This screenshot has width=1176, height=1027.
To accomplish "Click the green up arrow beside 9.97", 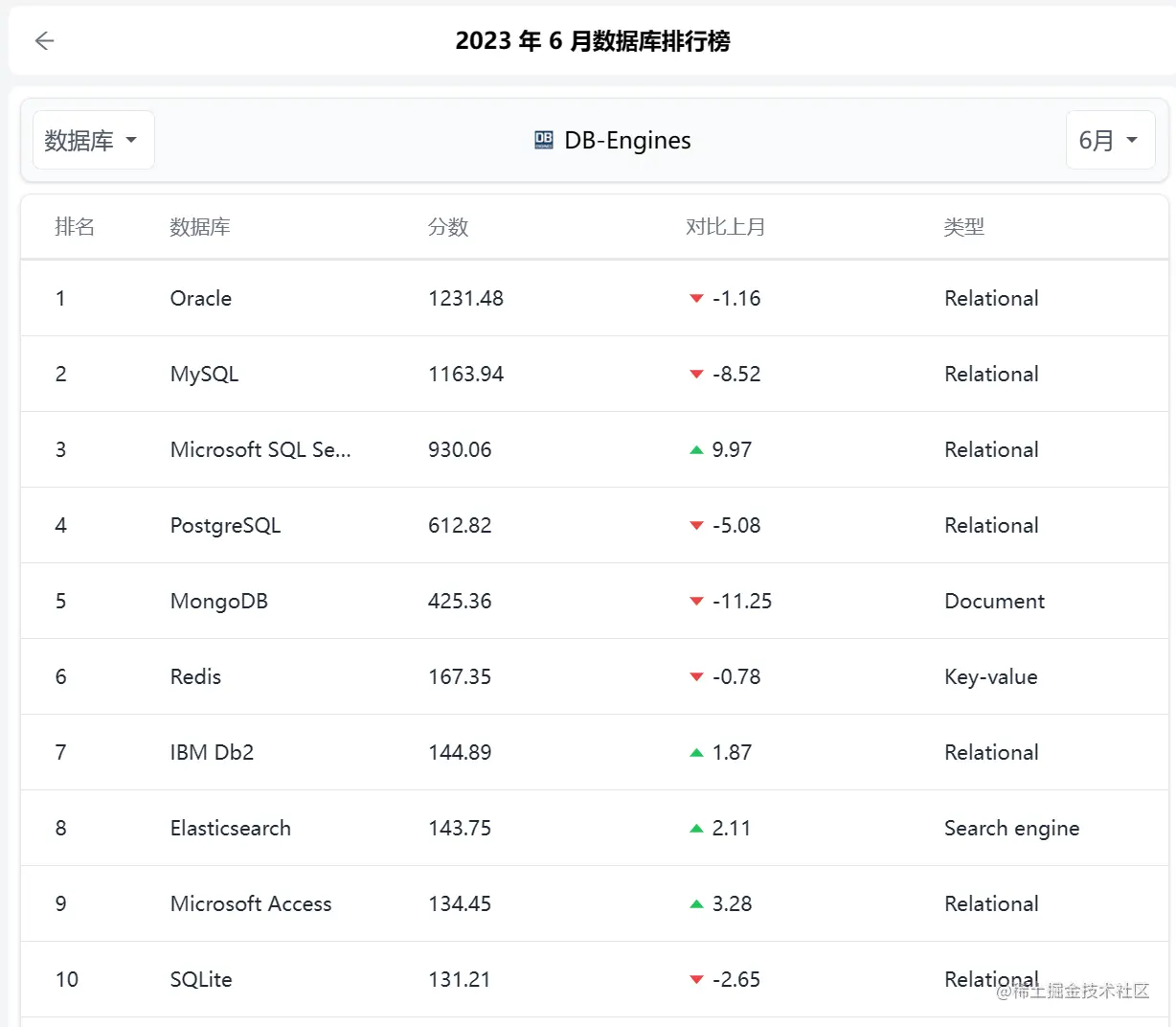I will pos(696,449).
